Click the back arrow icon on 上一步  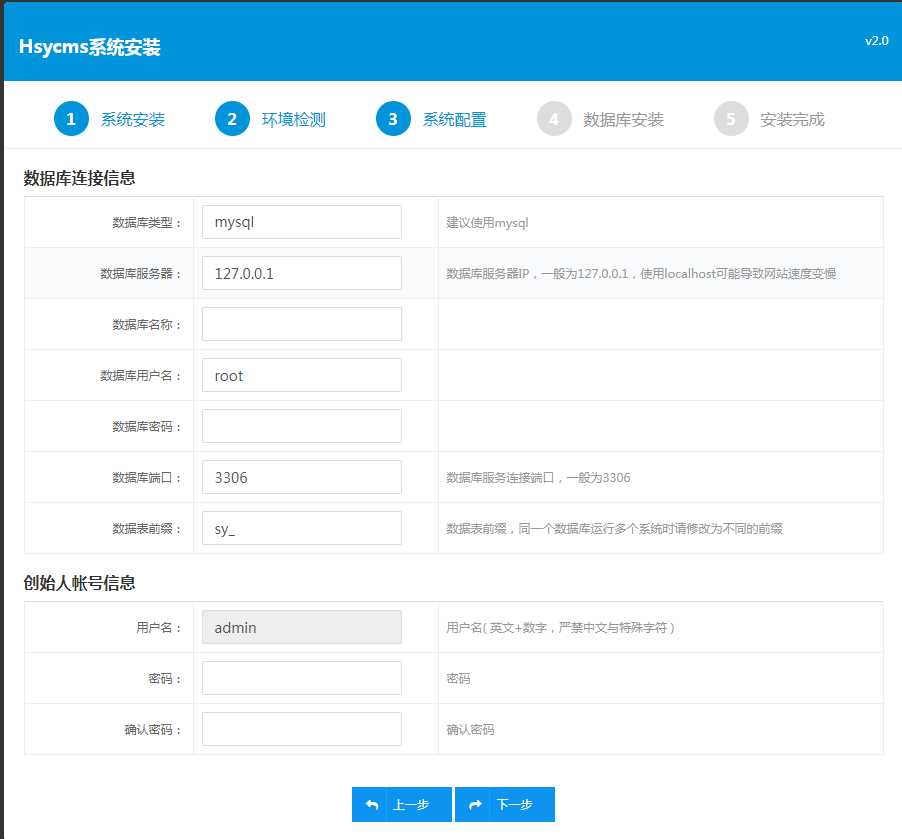[372, 804]
